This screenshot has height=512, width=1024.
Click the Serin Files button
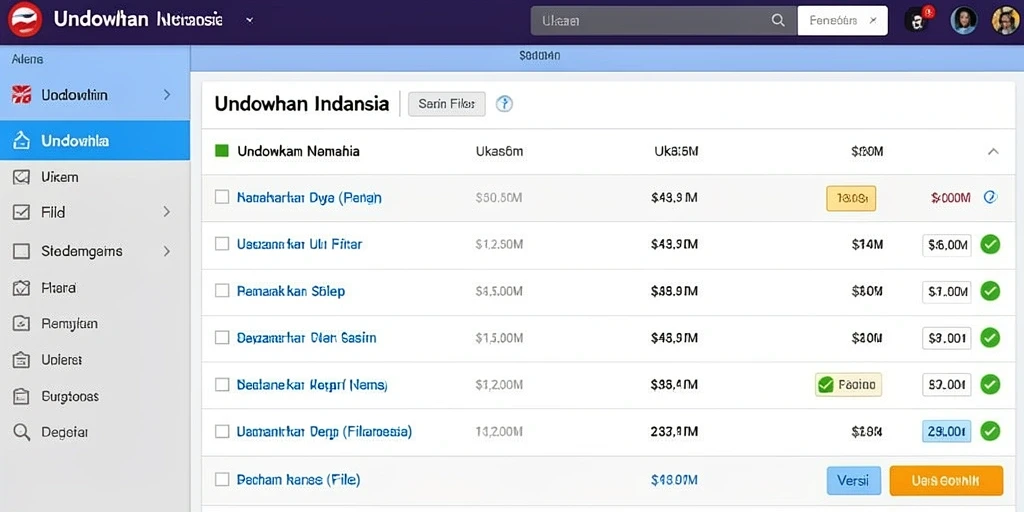click(447, 104)
